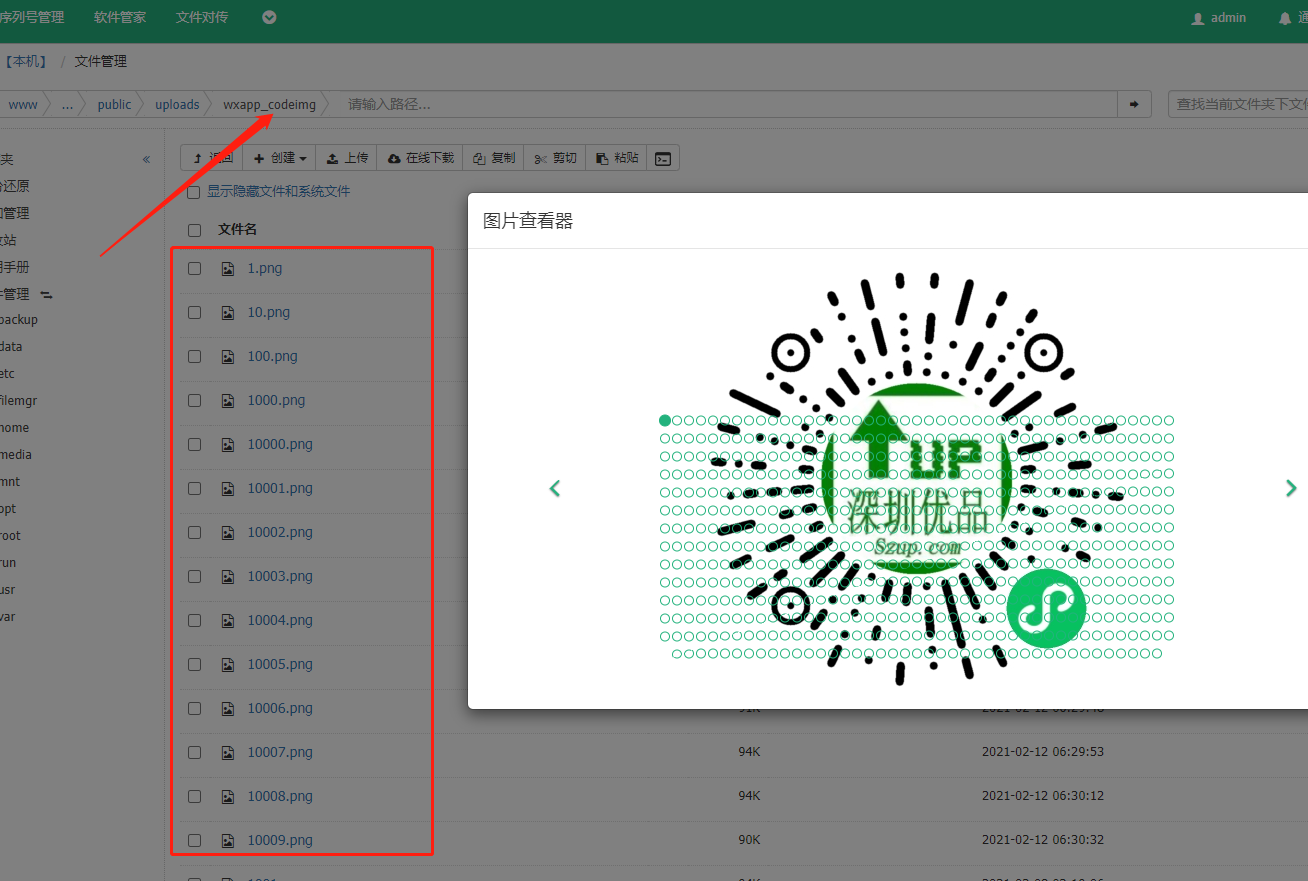Enable show hidden and system files checkbox
The image size is (1308, 881).
[194, 192]
